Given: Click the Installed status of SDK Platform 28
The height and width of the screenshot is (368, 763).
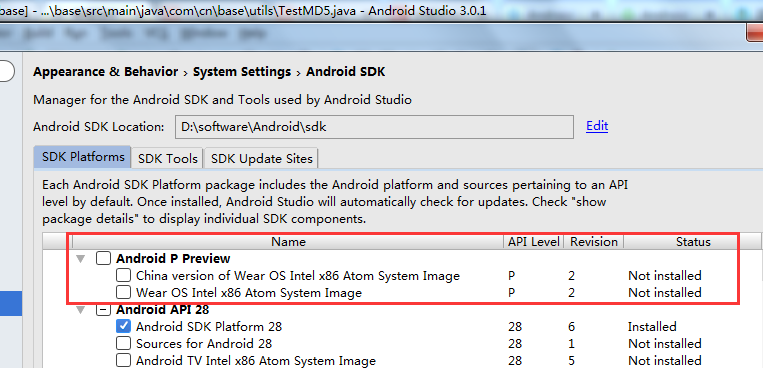Looking at the screenshot, I should click(652, 326).
